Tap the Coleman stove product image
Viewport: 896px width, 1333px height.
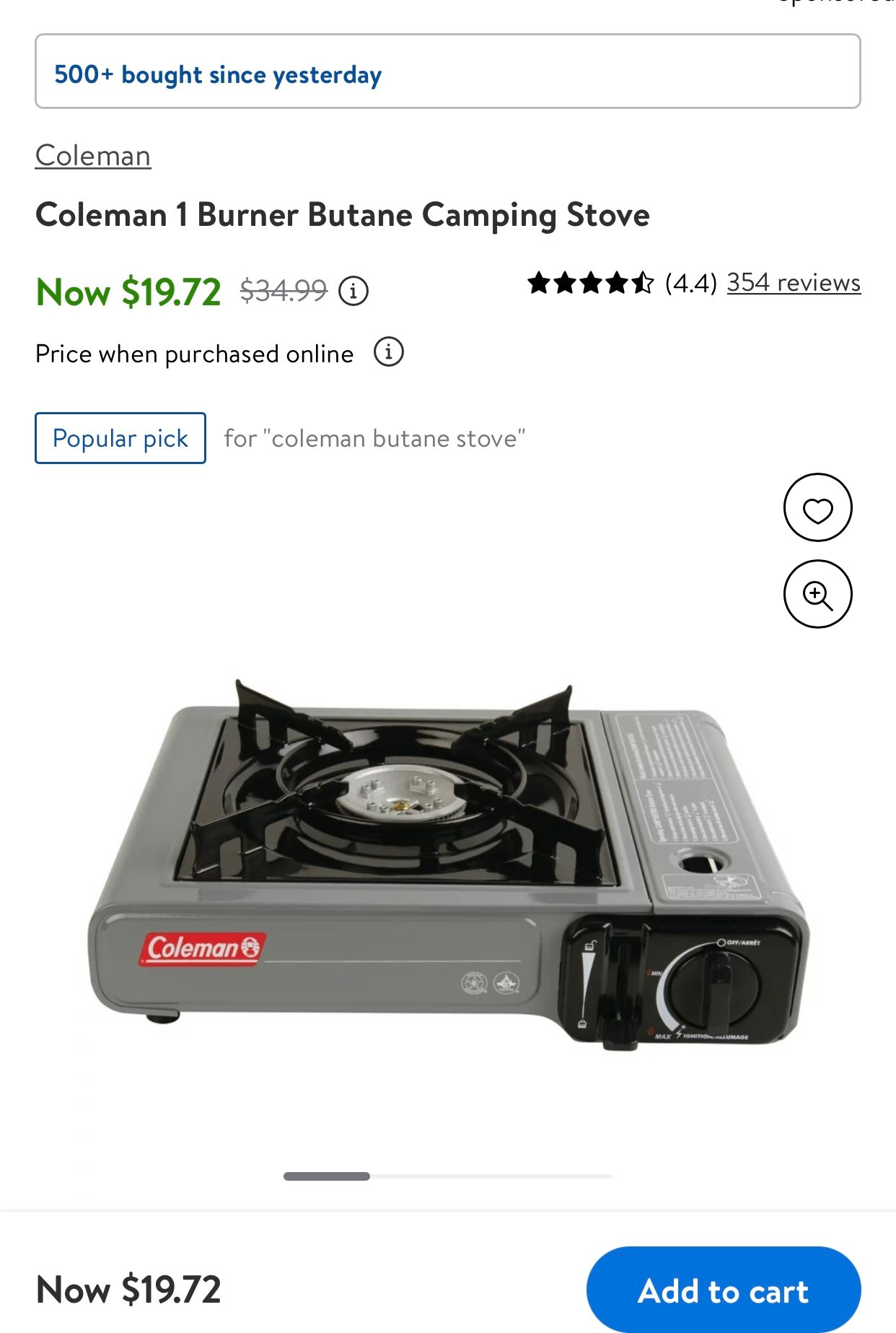coord(447,862)
